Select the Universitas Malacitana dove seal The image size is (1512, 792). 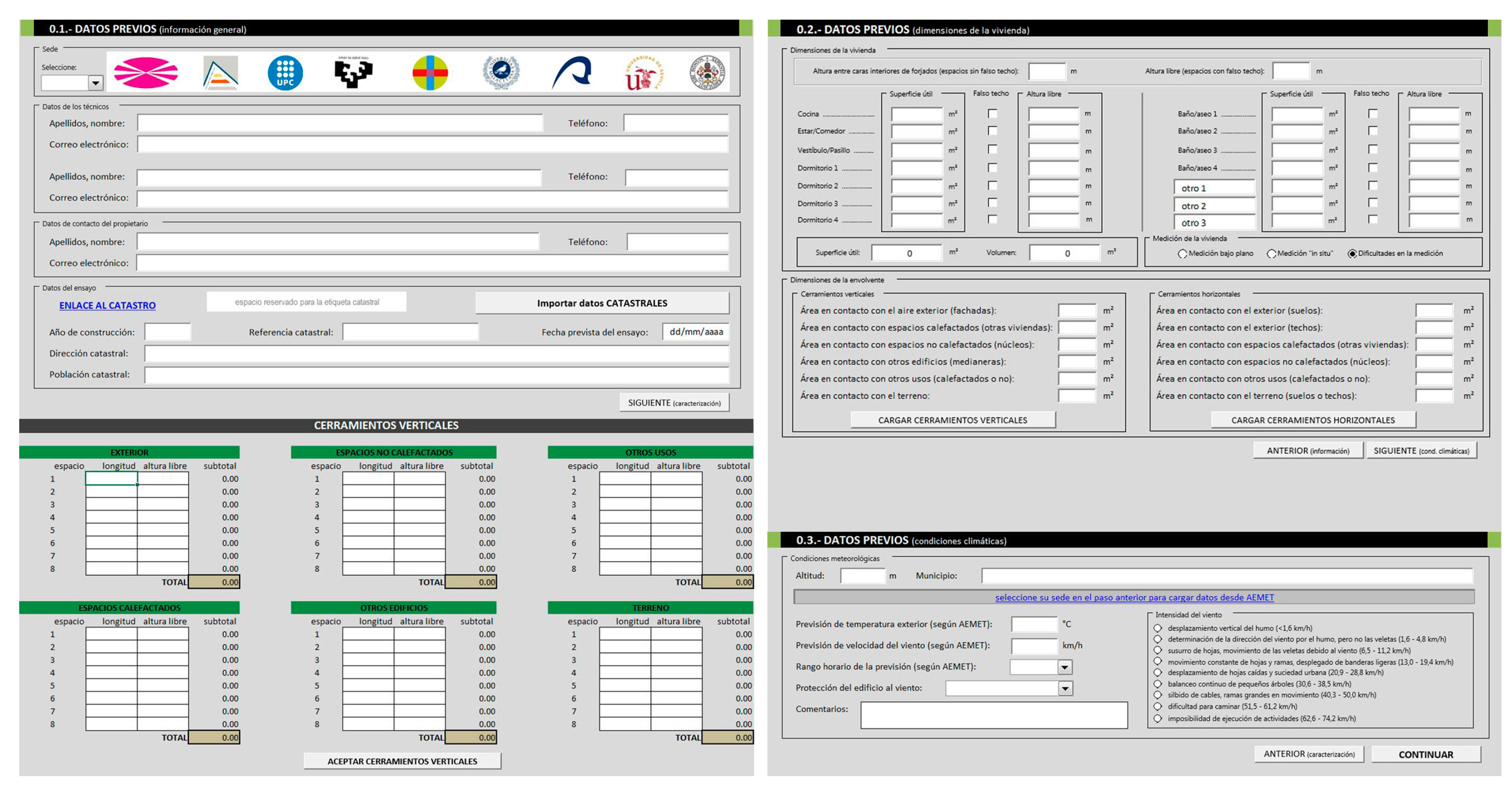[501, 73]
